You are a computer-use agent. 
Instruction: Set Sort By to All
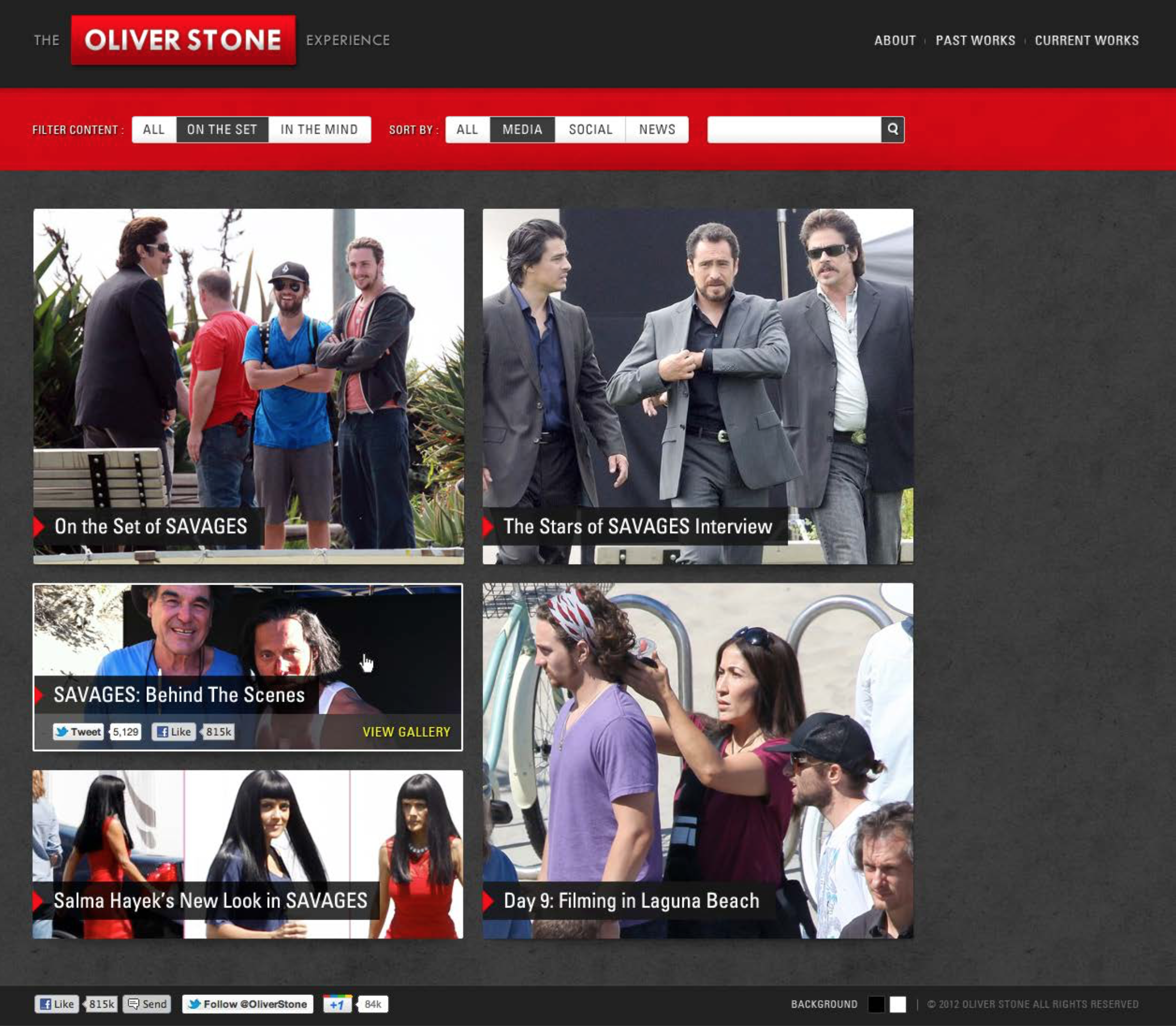[x=467, y=130]
